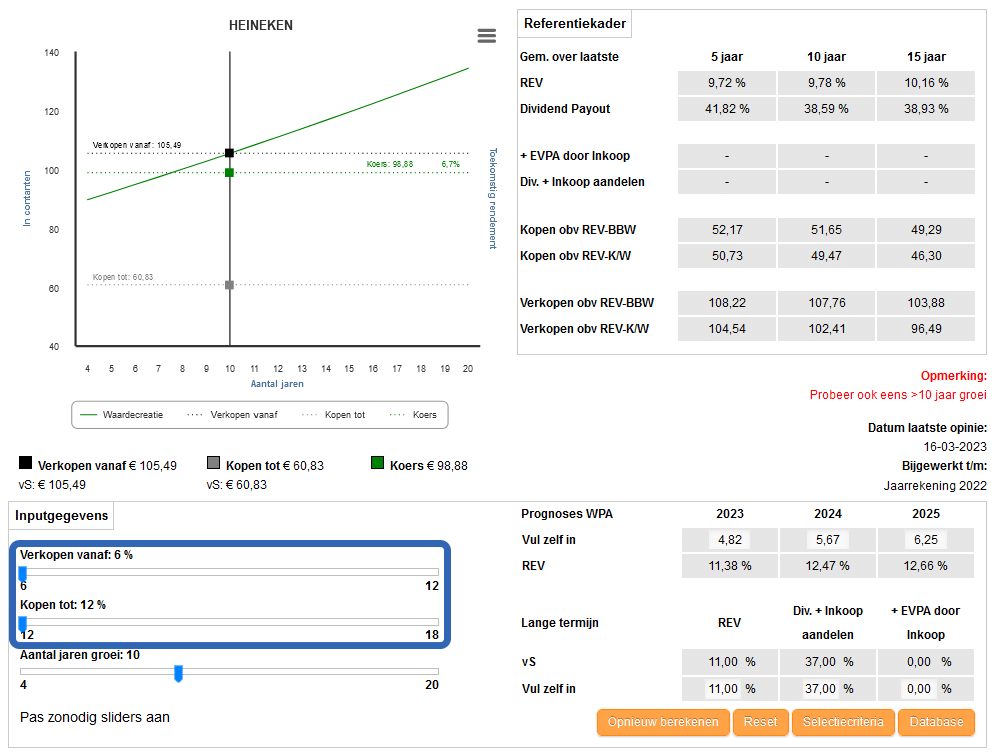
Task: Click the gray Kopen tot chart marker
Action: point(230,285)
